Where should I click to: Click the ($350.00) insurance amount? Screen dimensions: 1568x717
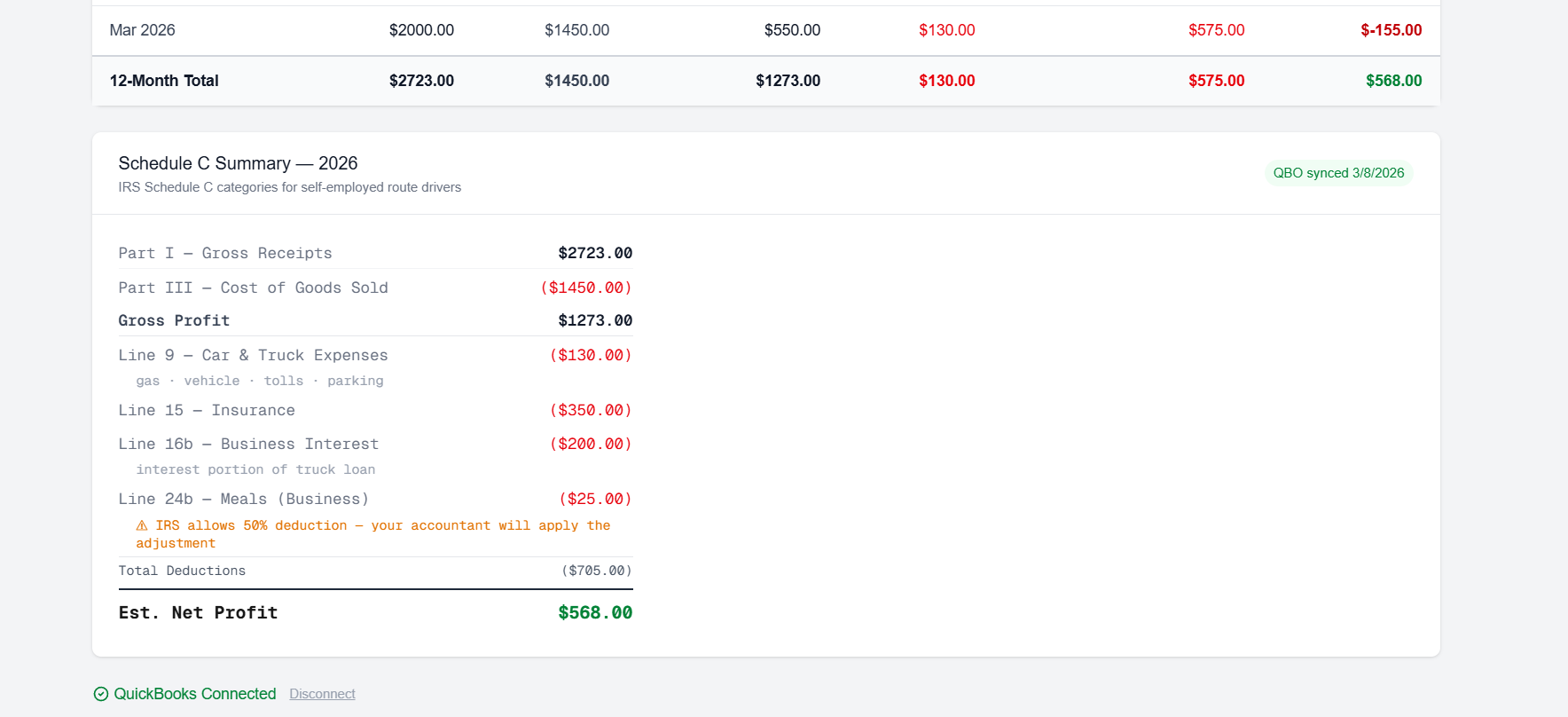(x=591, y=410)
